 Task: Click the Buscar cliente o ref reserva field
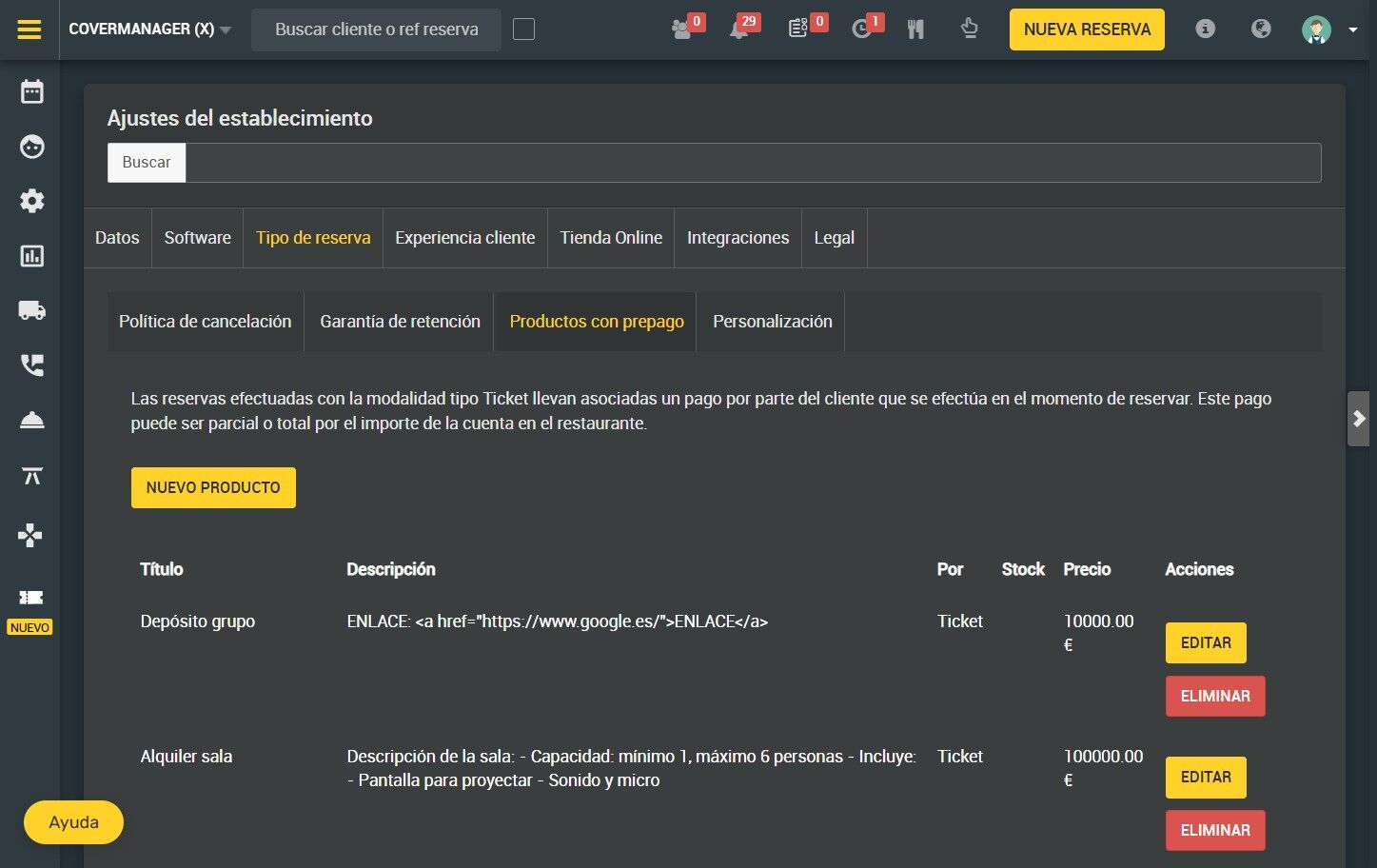coord(377,30)
